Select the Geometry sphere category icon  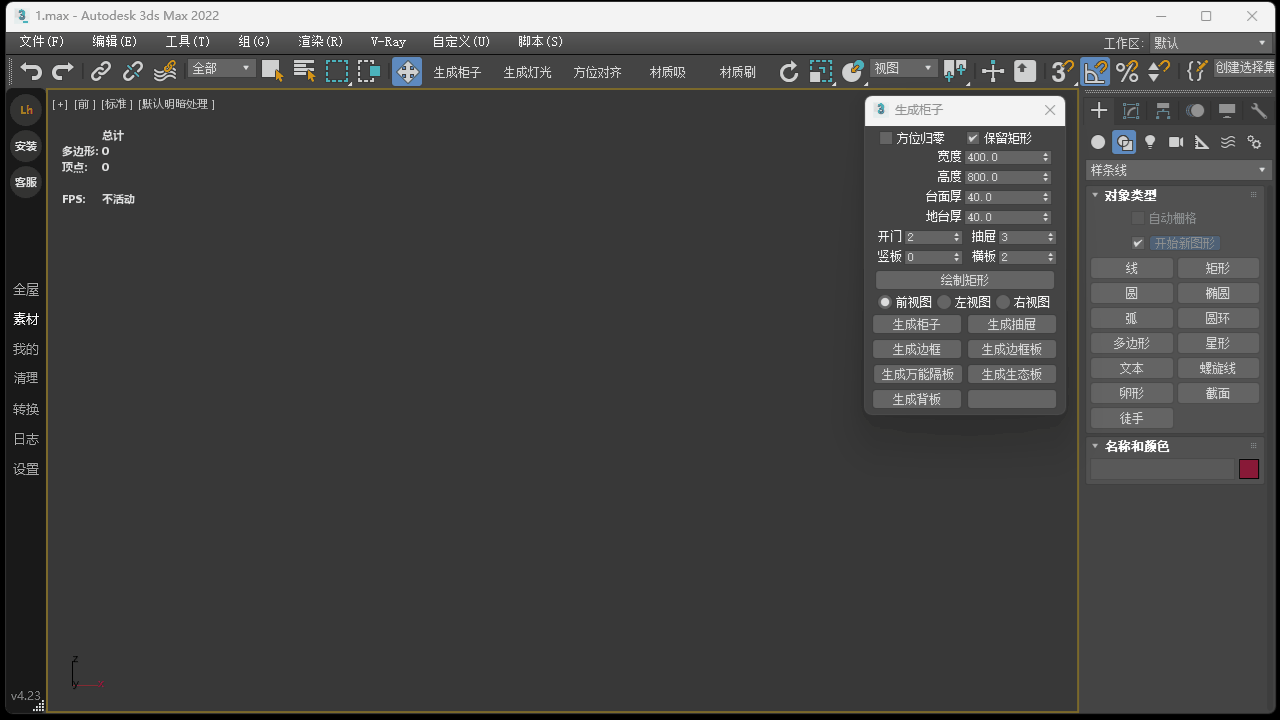pyautogui.click(x=1098, y=142)
